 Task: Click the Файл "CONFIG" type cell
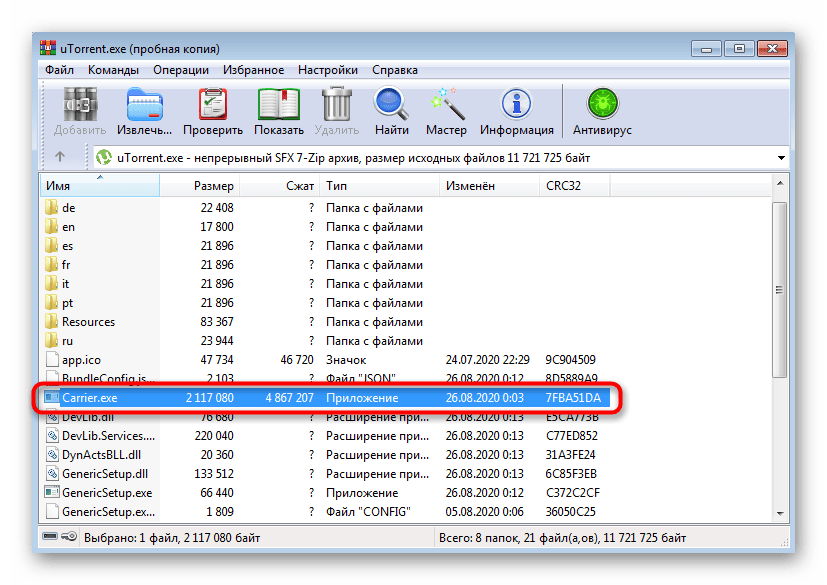pyautogui.click(x=368, y=511)
